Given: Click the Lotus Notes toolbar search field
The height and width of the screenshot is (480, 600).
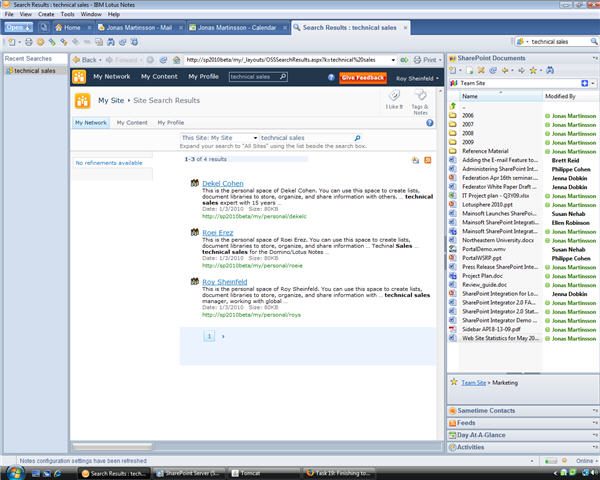Looking at the screenshot, I should [559, 42].
